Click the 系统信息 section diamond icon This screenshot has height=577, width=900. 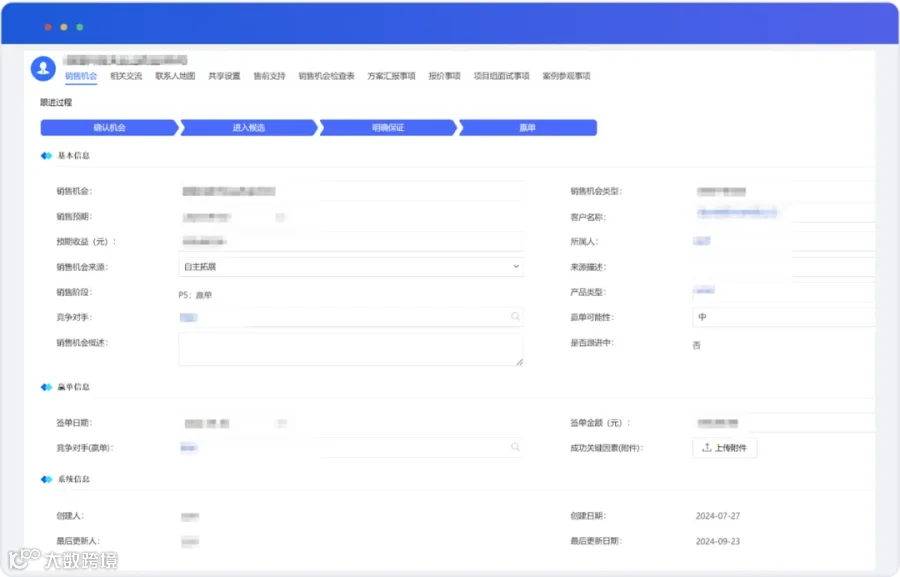pyautogui.click(x=46, y=479)
